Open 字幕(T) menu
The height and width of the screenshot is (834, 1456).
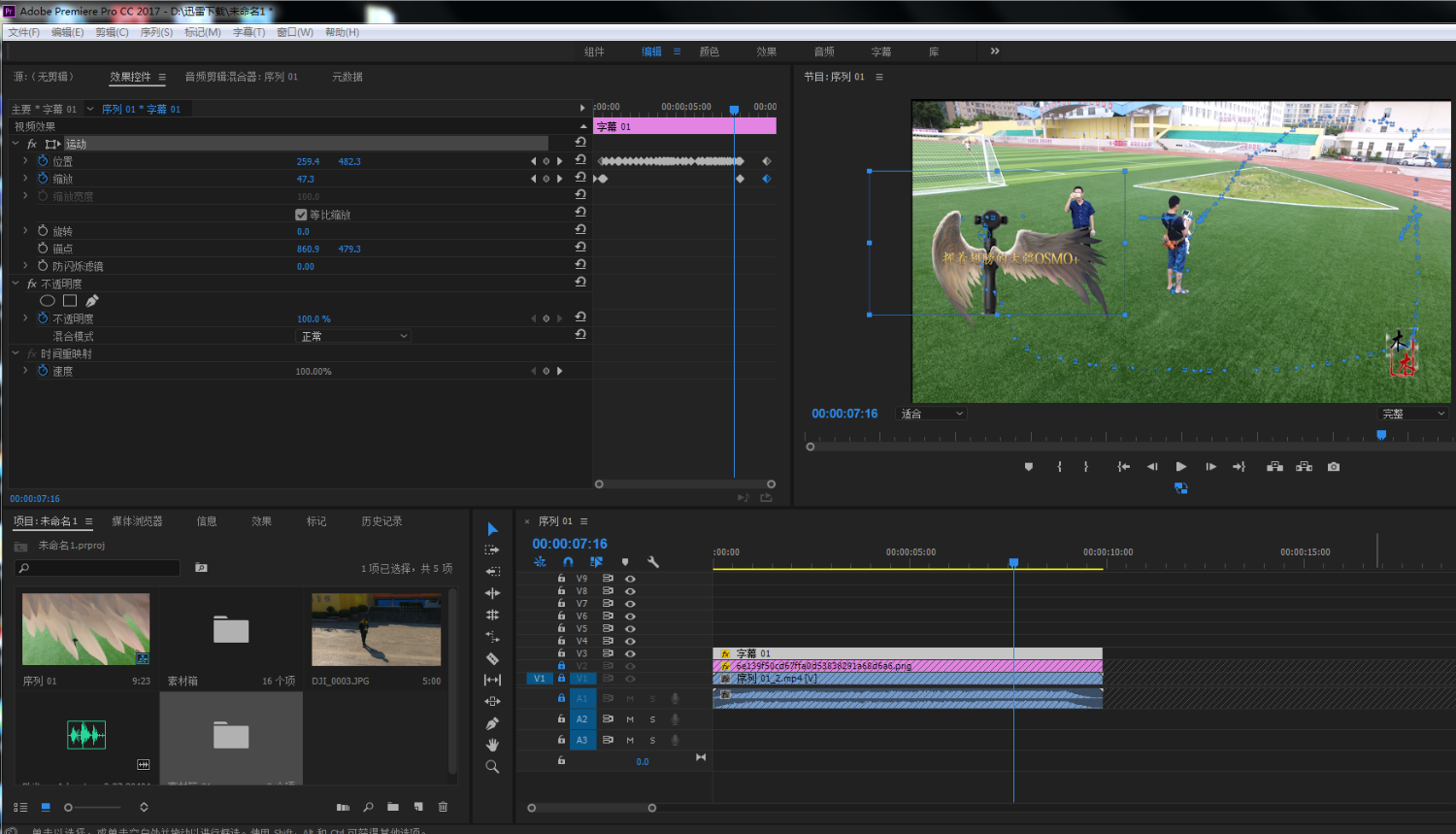248,32
